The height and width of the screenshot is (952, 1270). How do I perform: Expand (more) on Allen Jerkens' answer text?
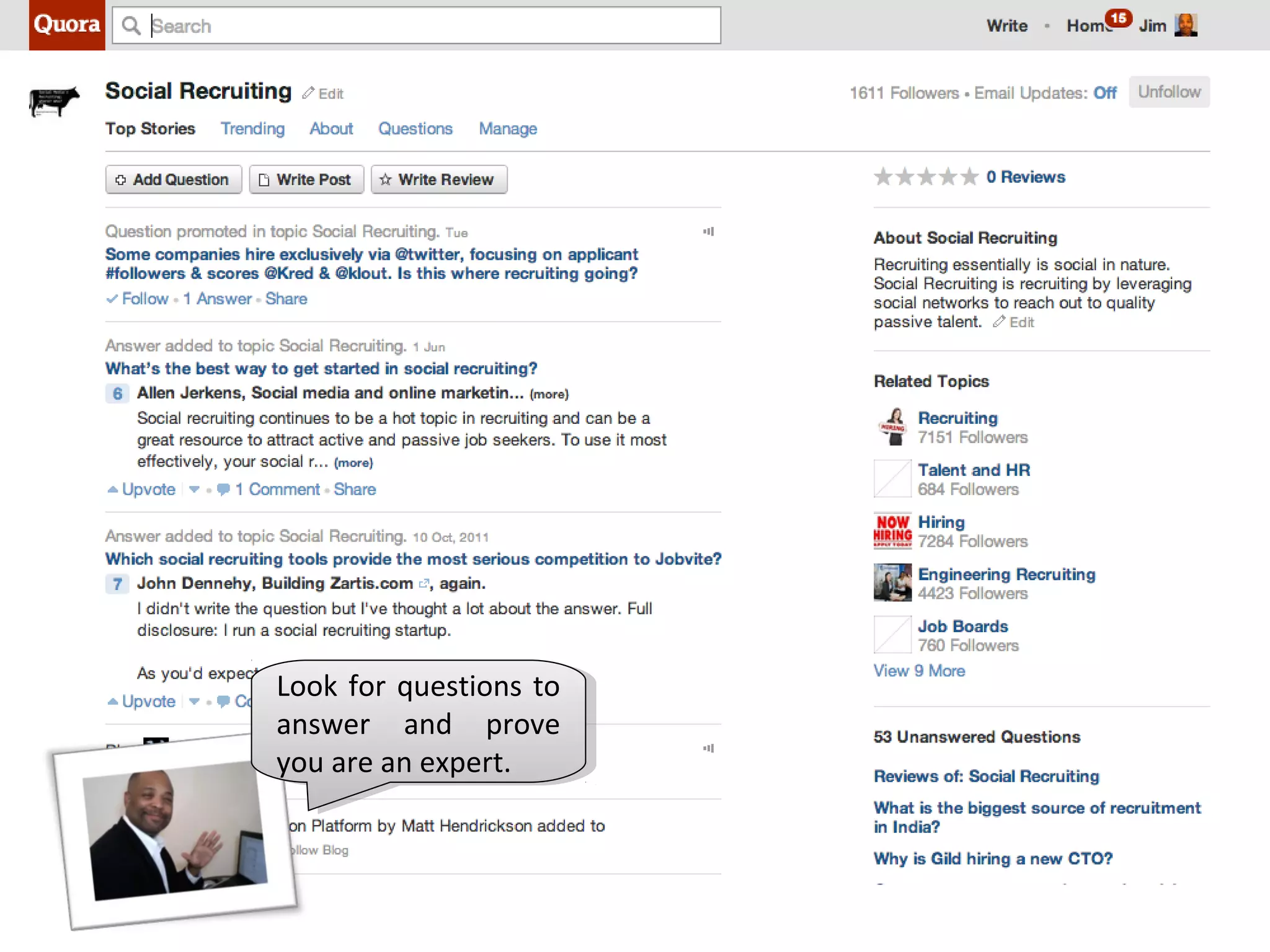point(353,463)
